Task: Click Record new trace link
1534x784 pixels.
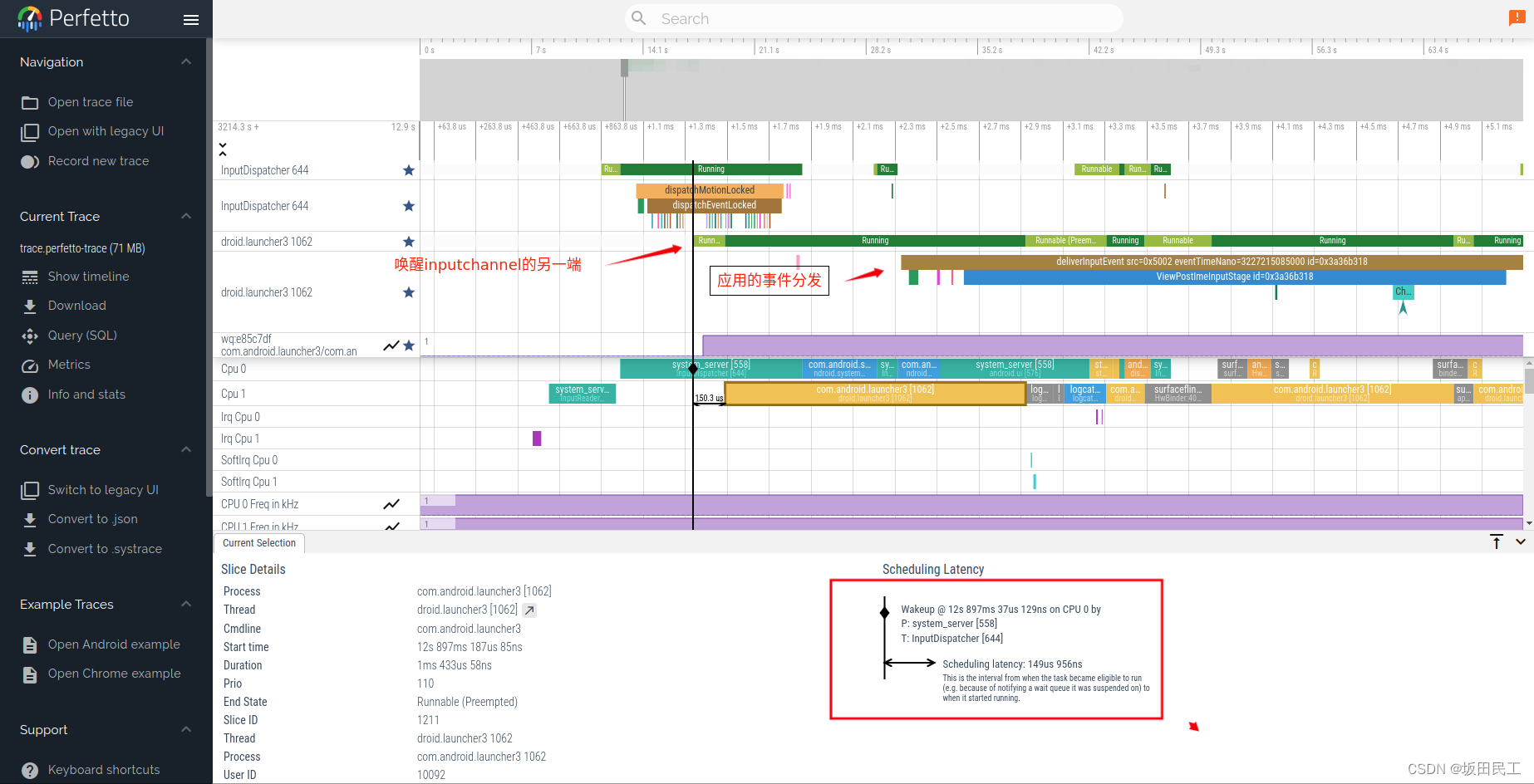Action: pyautogui.click(x=98, y=161)
